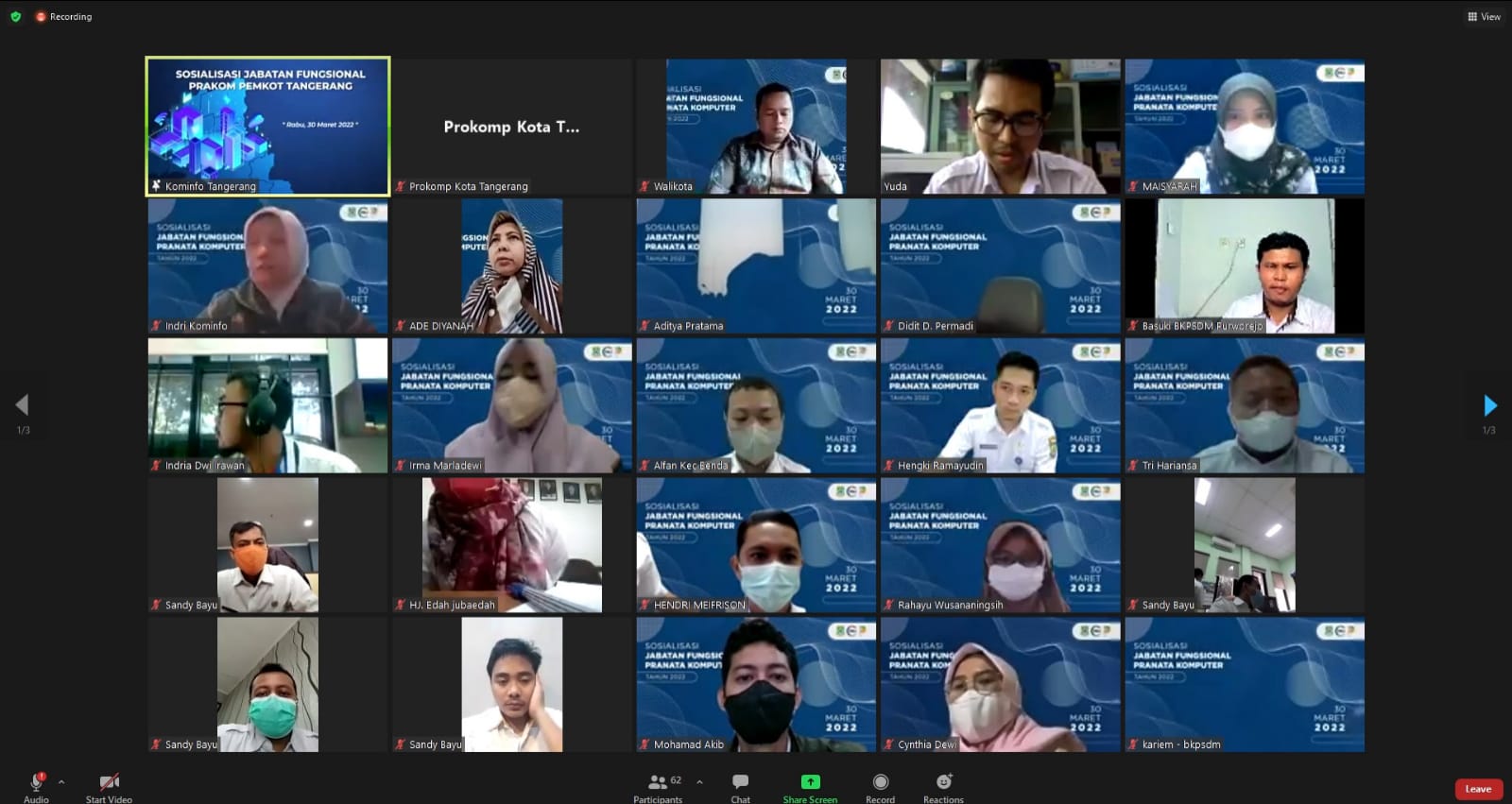Toggle the muted Audio microphone
Viewport: 1512px width, 804px height.
point(36,782)
